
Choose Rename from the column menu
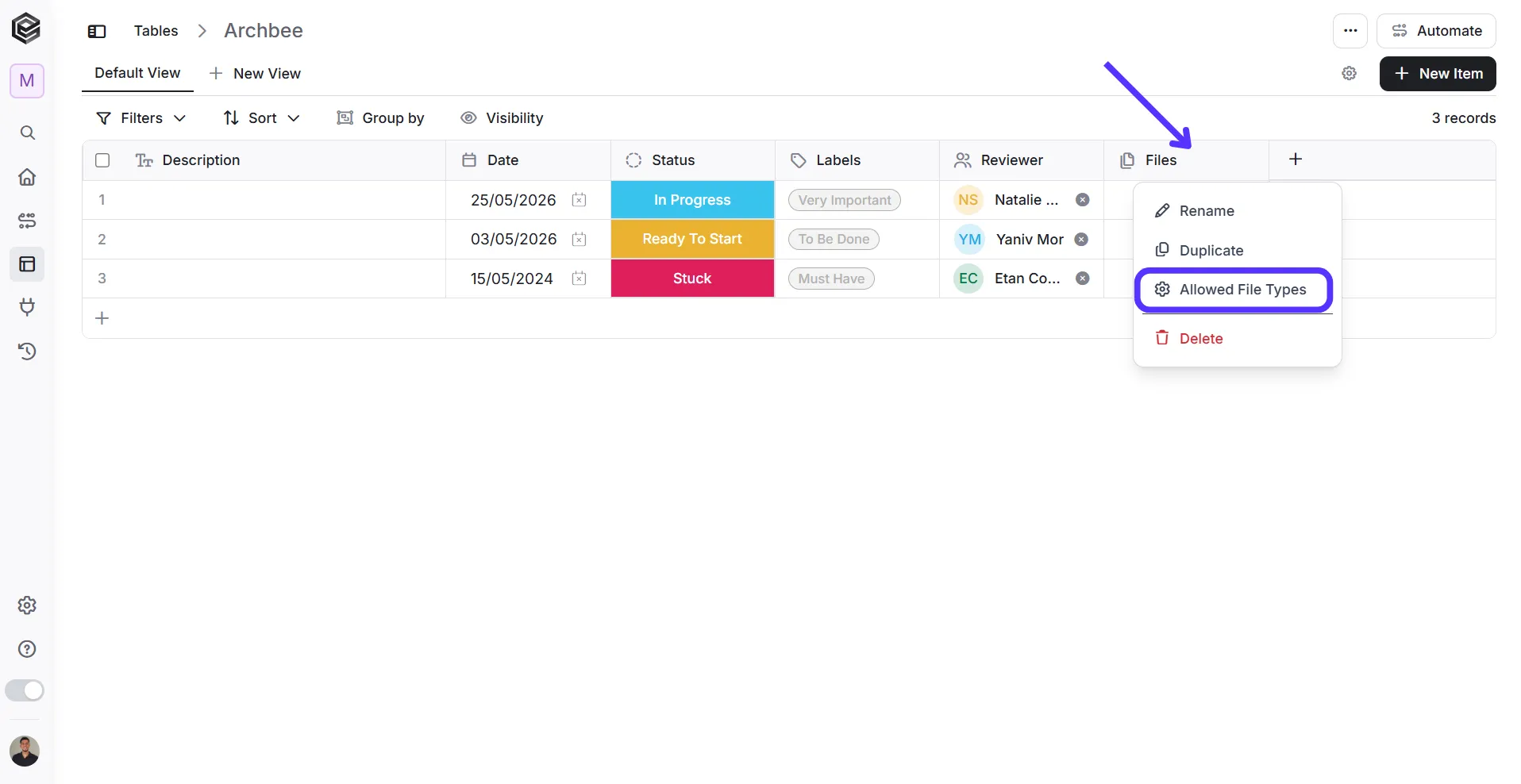(x=1237, y=211)
